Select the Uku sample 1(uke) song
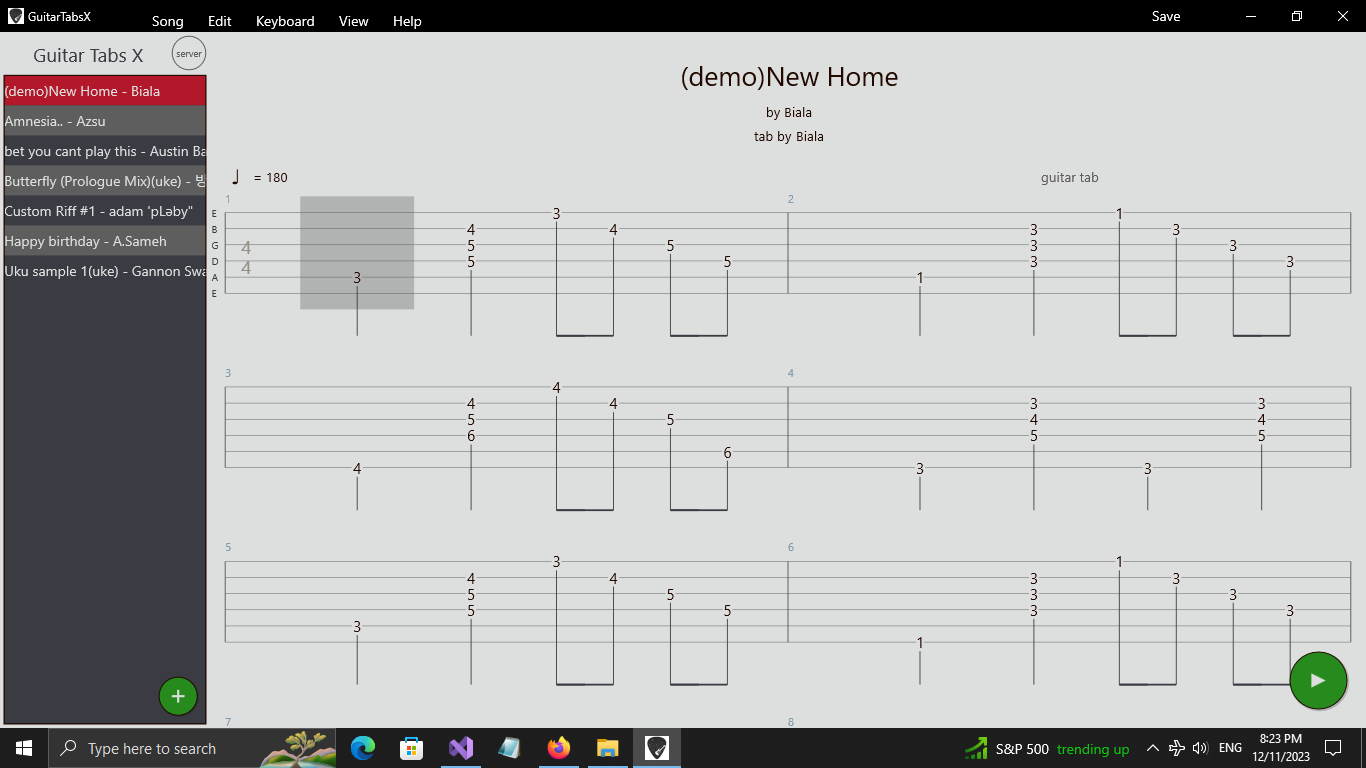The width and height of the screenshot is (1366, 768). (105, 271)
